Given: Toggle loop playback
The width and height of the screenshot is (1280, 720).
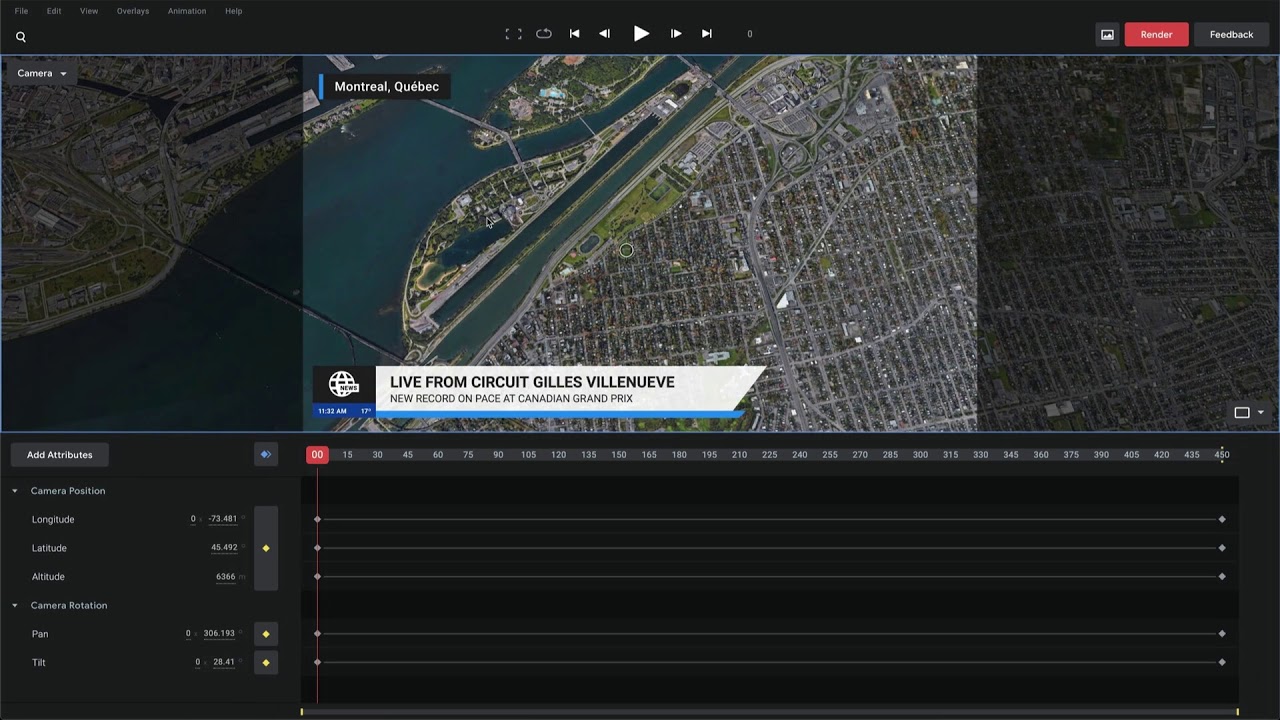Looking at the screenshot, I should point(544,33).
